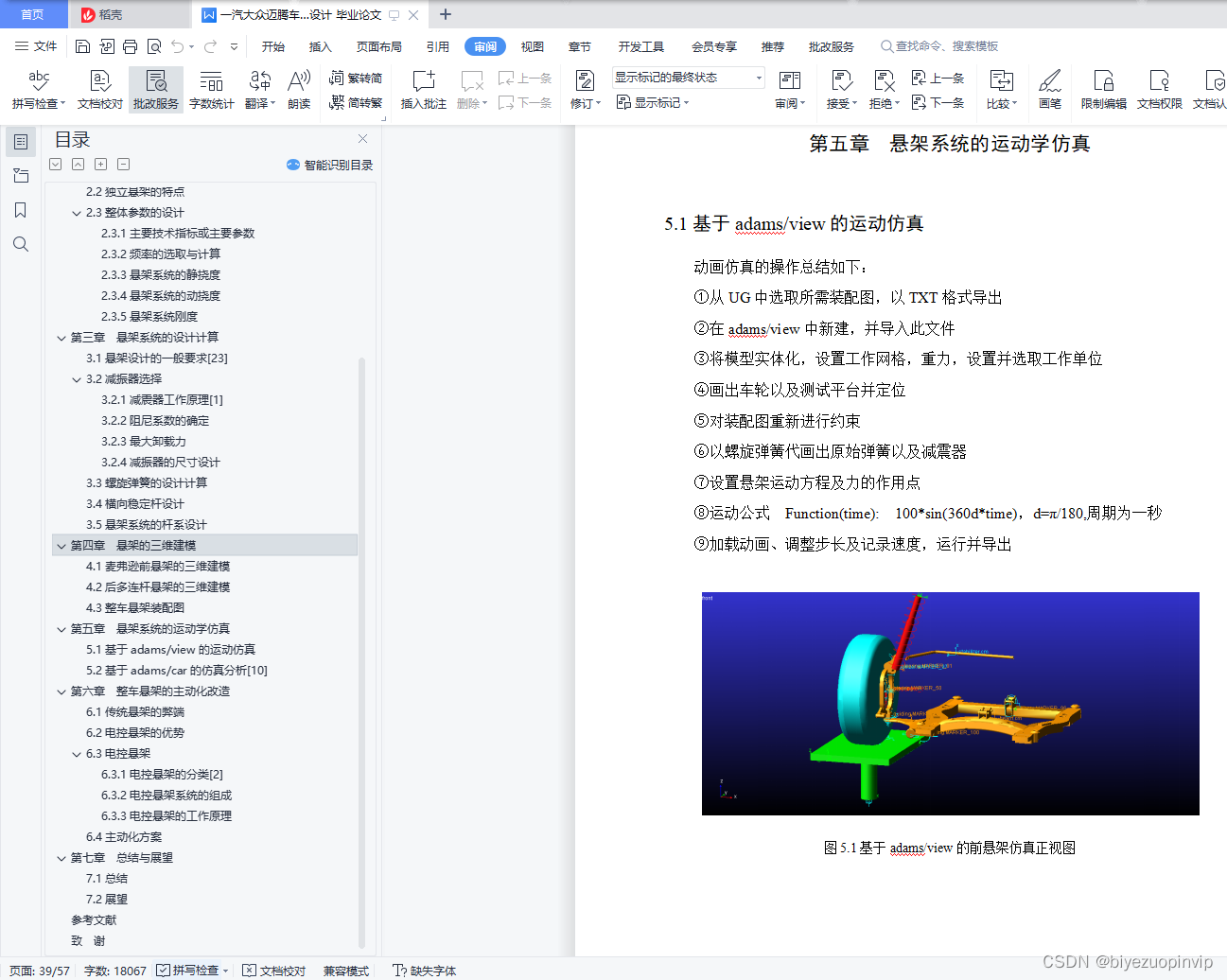Convert text with 繁转简
This screenshot has height=980, width=1227.
tap(356, 79)
